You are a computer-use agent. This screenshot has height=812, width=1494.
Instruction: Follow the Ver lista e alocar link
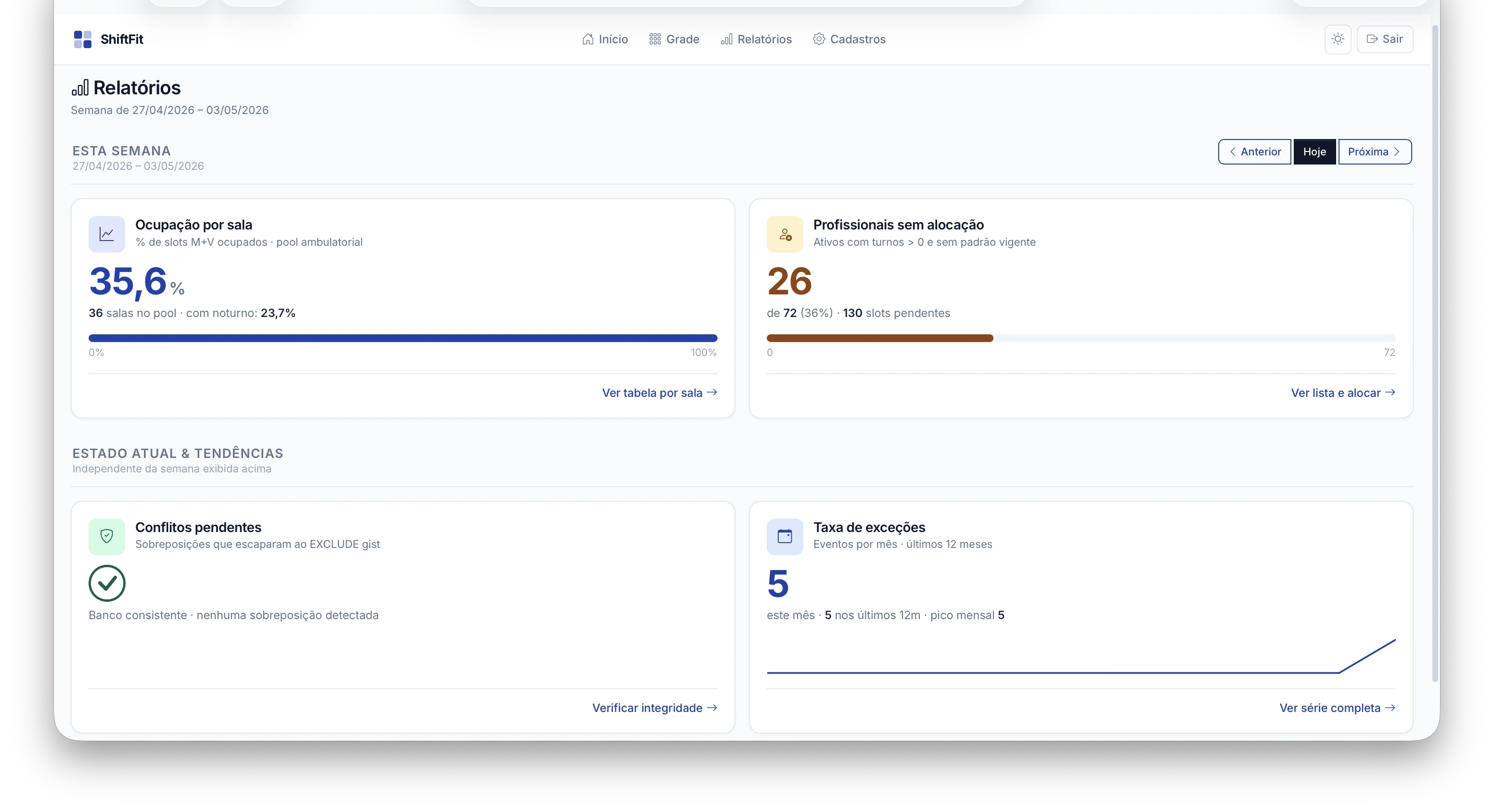coord(1343,393)
